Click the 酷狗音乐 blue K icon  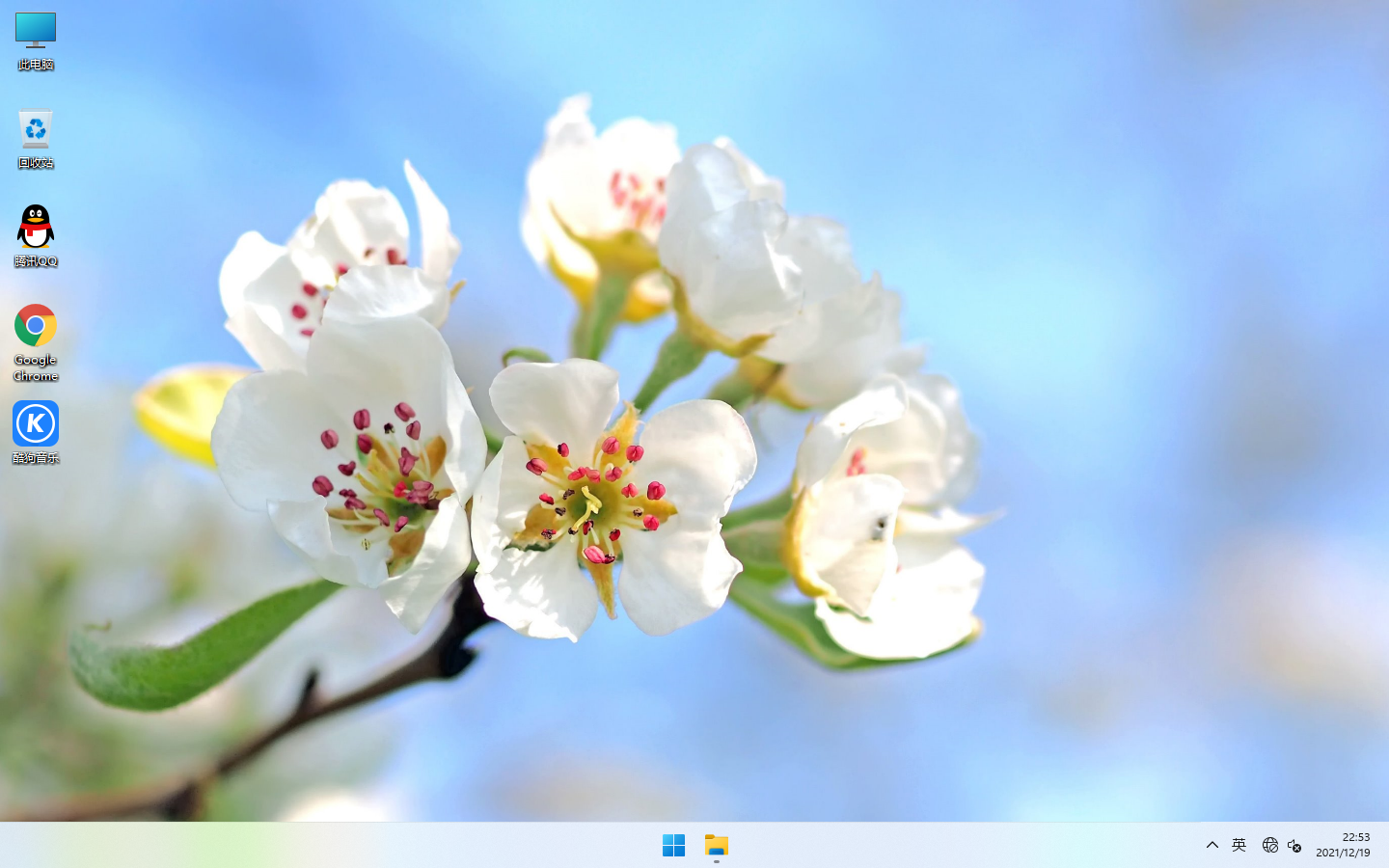pyautogui.click(x=36, y=424)
